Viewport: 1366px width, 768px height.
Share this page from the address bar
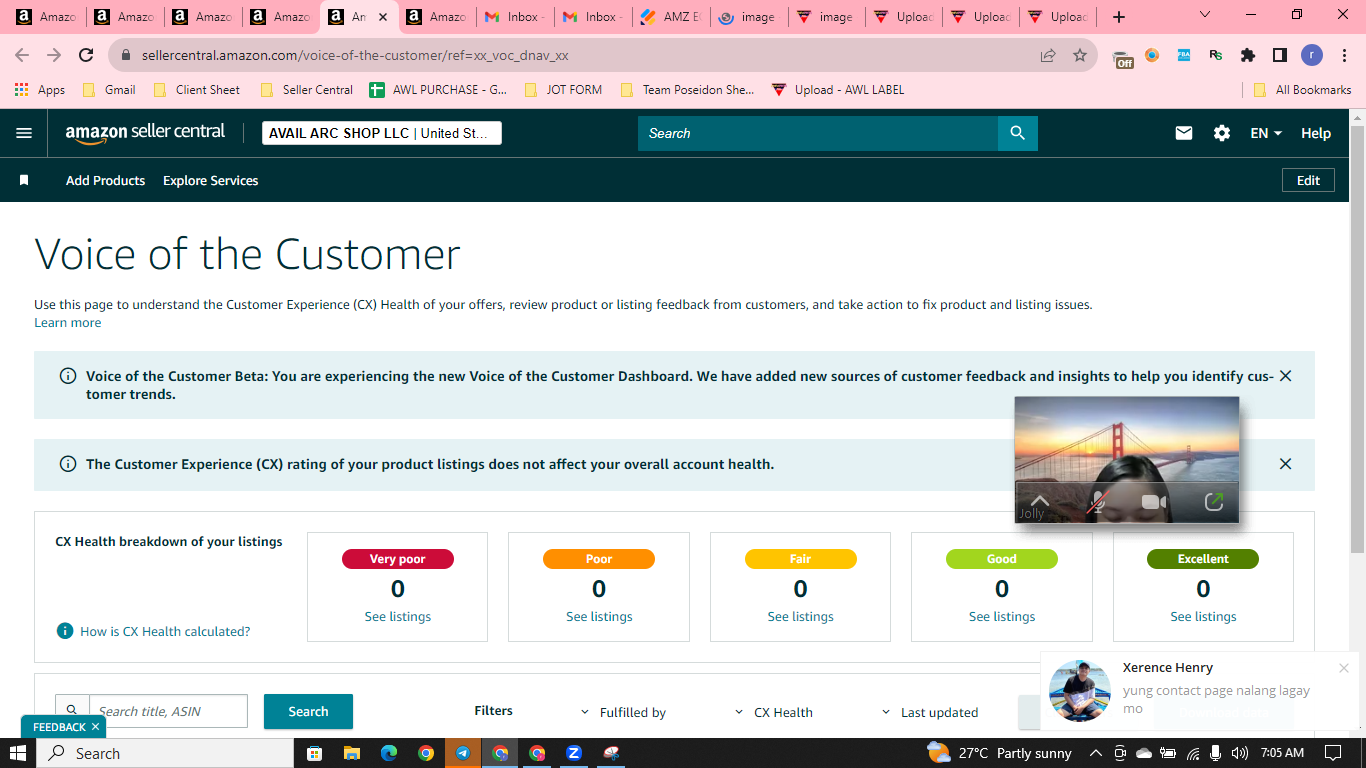coord(1048,56)
